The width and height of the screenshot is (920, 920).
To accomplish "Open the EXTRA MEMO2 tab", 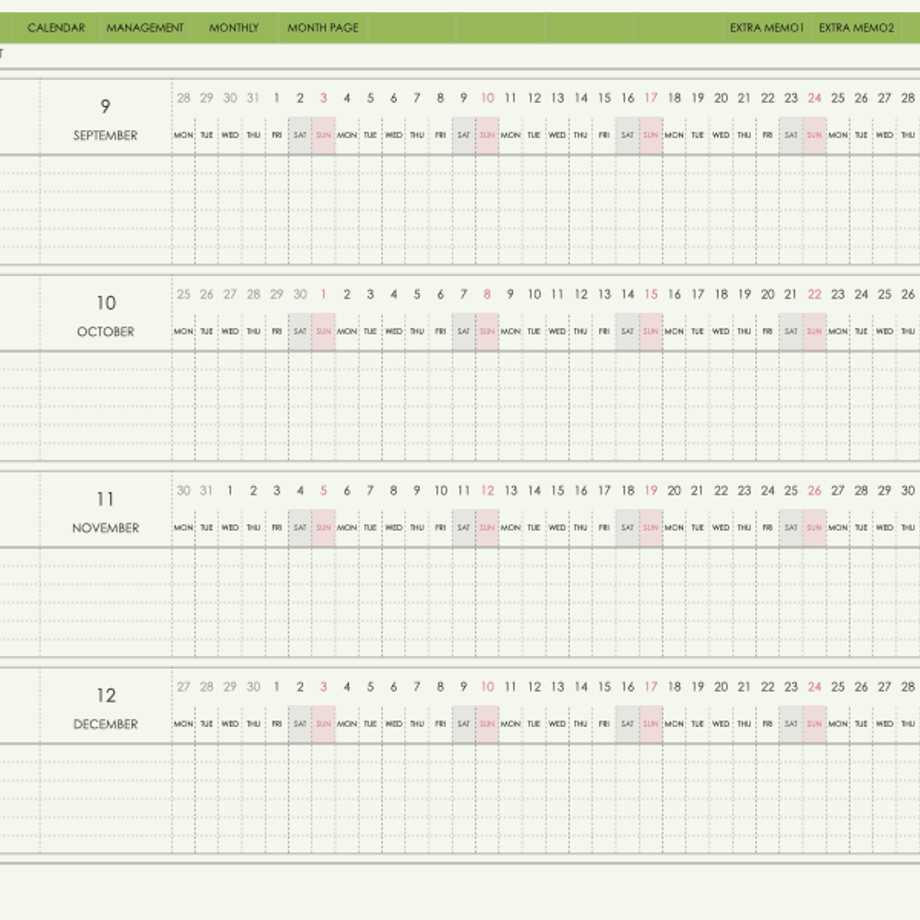I will coord(856,28).
